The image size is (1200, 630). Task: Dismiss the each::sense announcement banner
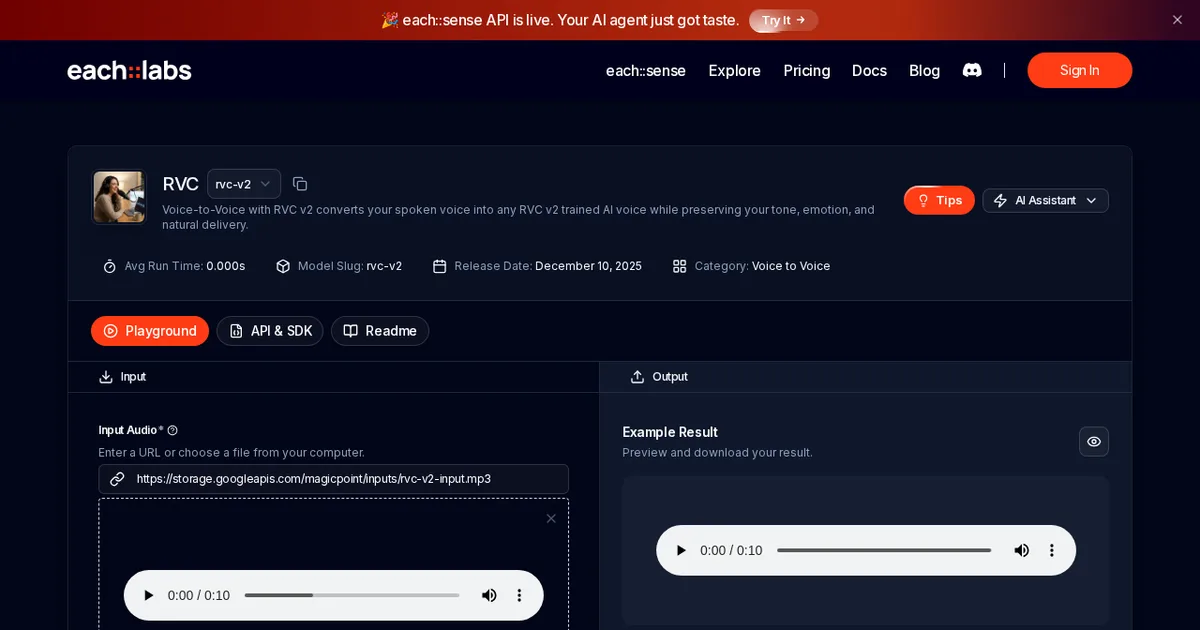[x=1177, y=20]
